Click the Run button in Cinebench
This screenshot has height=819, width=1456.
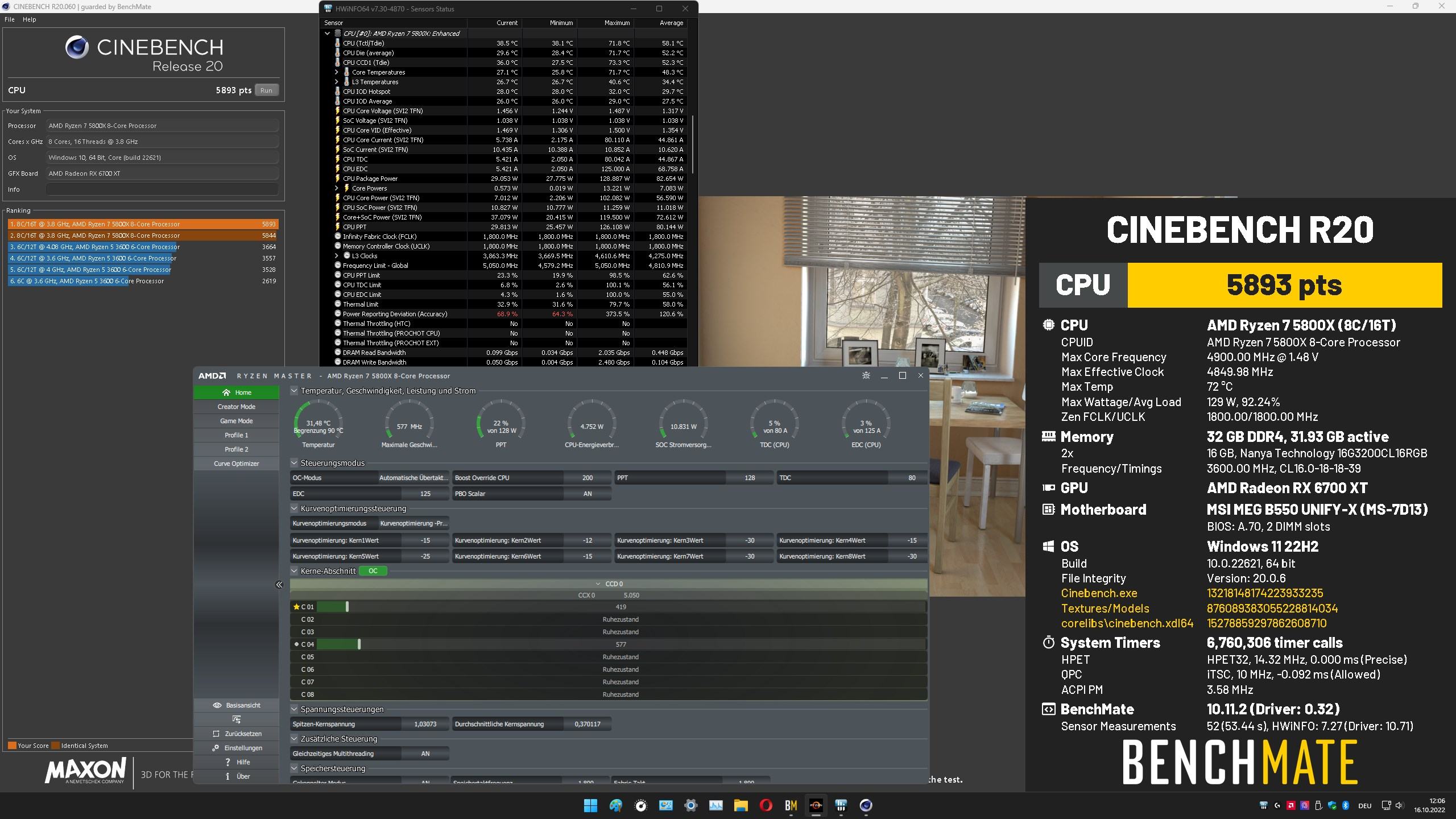point(266,90)
